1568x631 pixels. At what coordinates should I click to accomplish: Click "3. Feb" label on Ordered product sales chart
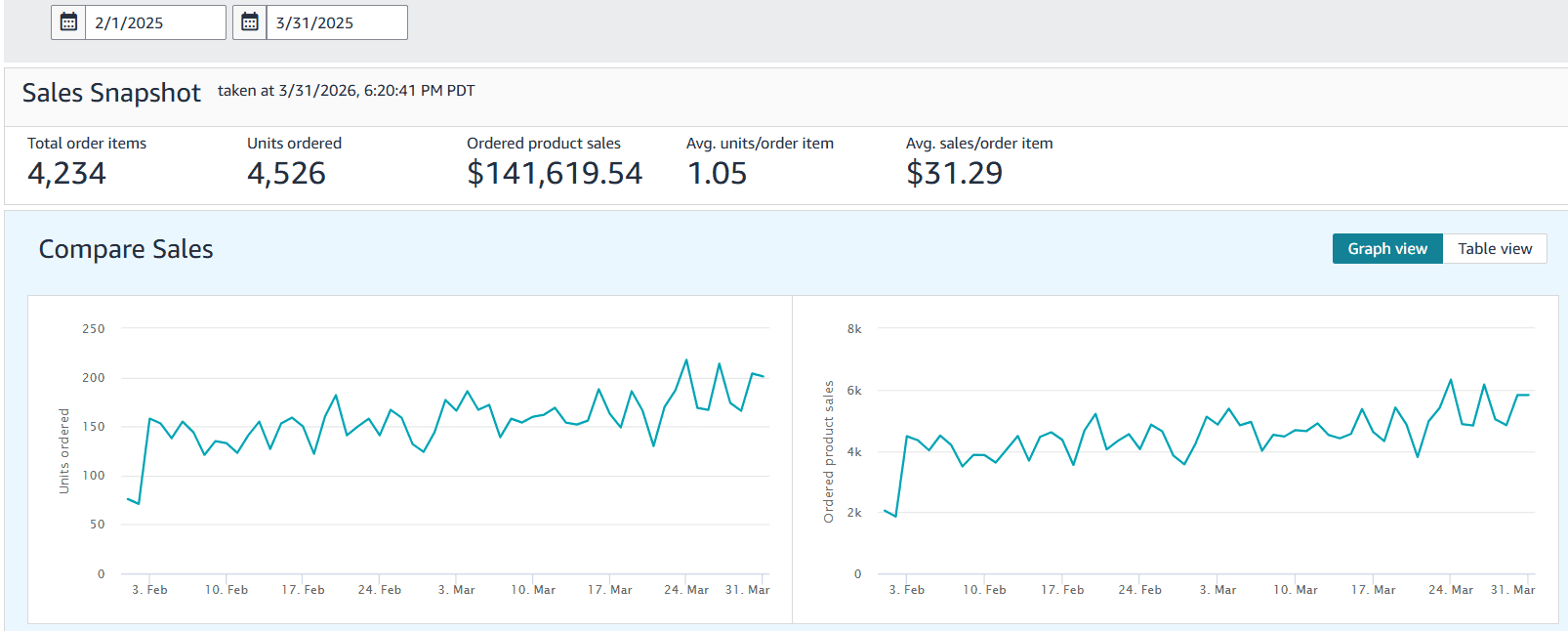click(906, 590)
